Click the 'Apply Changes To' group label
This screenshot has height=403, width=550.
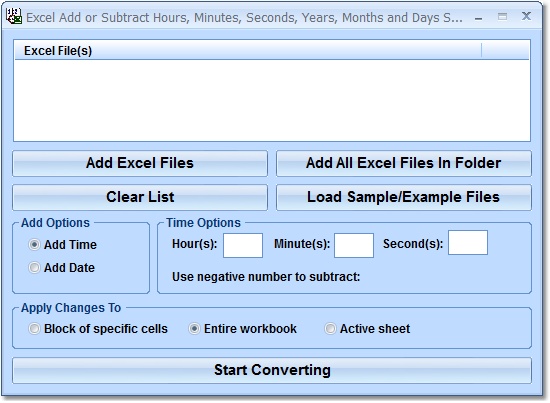point(71,308)
